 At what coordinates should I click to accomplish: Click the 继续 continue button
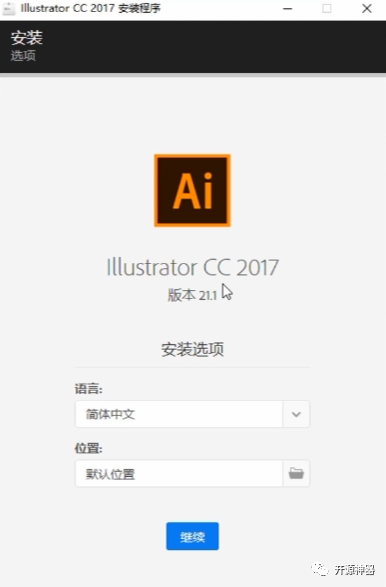coord(192,536)
